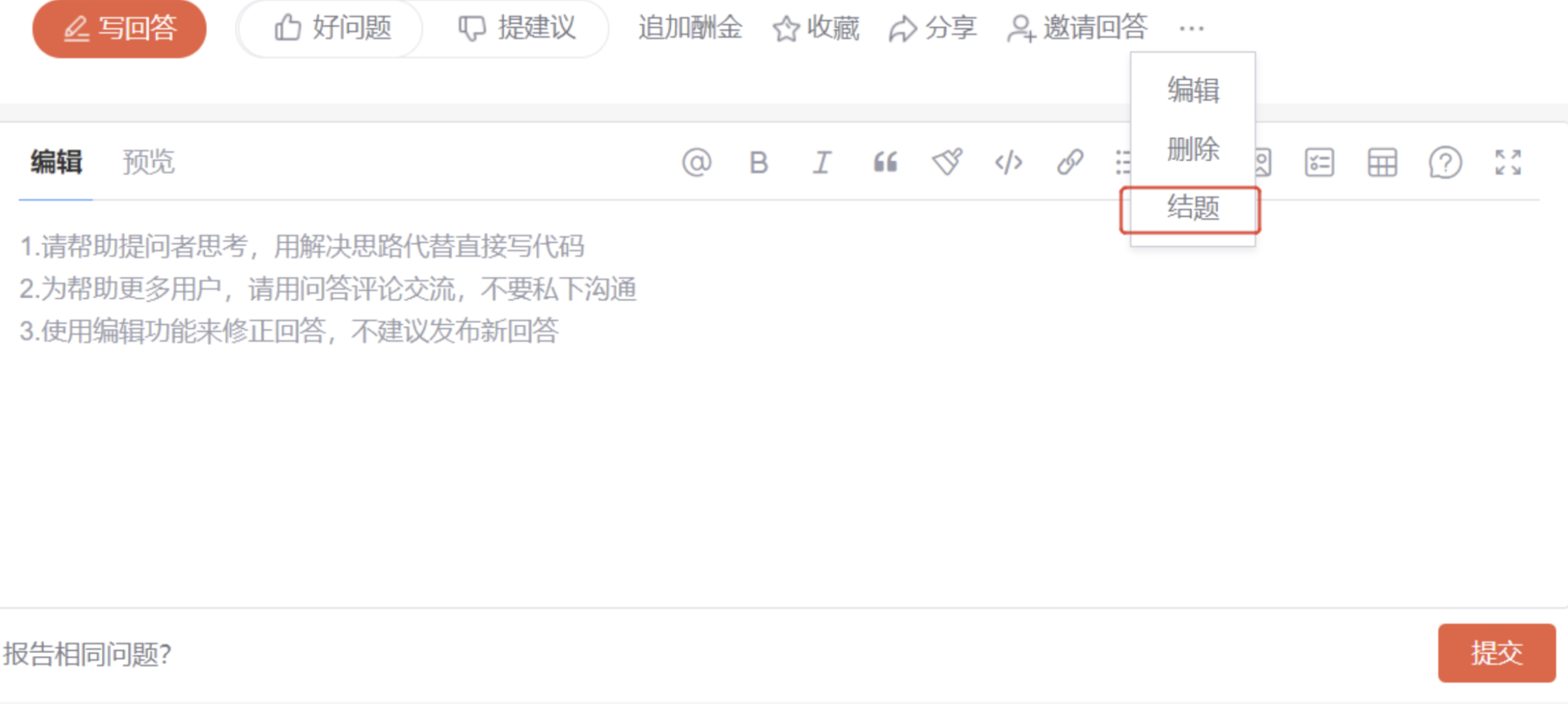Insert a task list using the checklist icon
Screen dimensions: 1568x704
pos(1319,162)
